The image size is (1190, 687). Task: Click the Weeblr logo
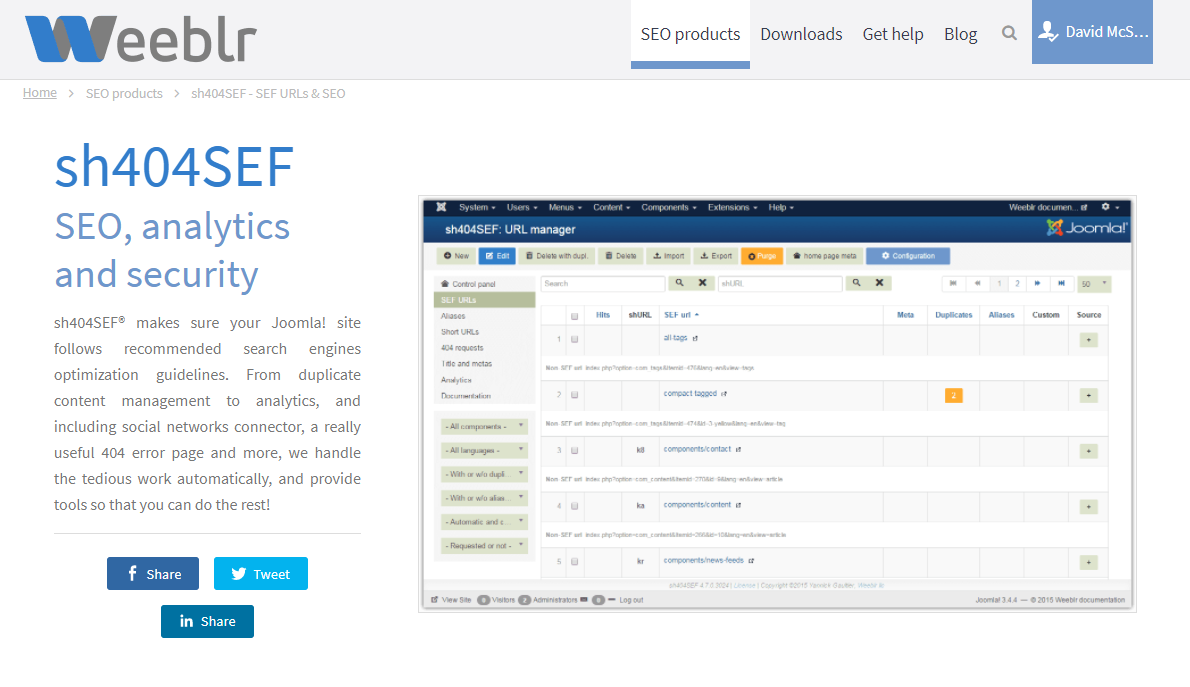[x=141, y=39]
